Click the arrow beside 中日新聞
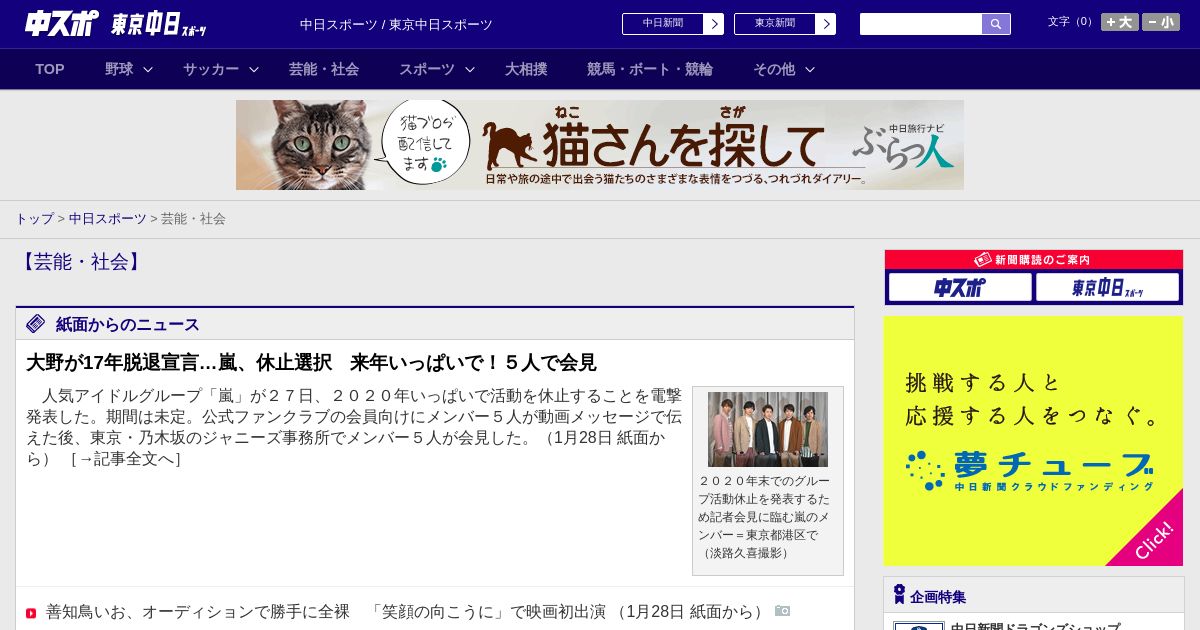Viewport: 1200px width, 630px height. click(x=714, y=24)
